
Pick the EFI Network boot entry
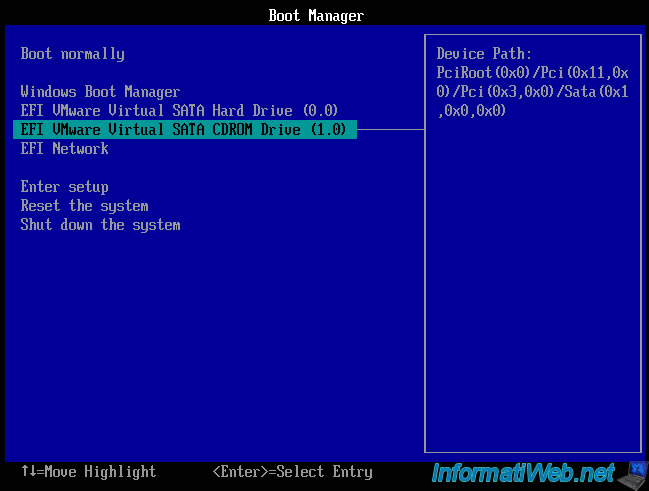(64, 149)
